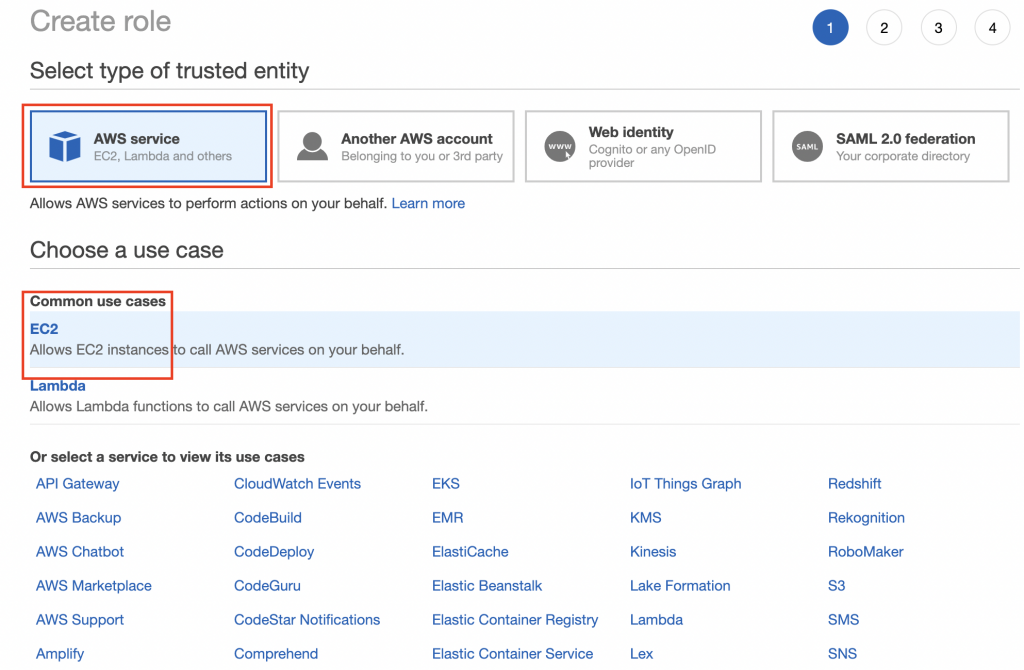Select the AWS Backup service
Viewport: 1024px width, 670px height.
[78, 518]
